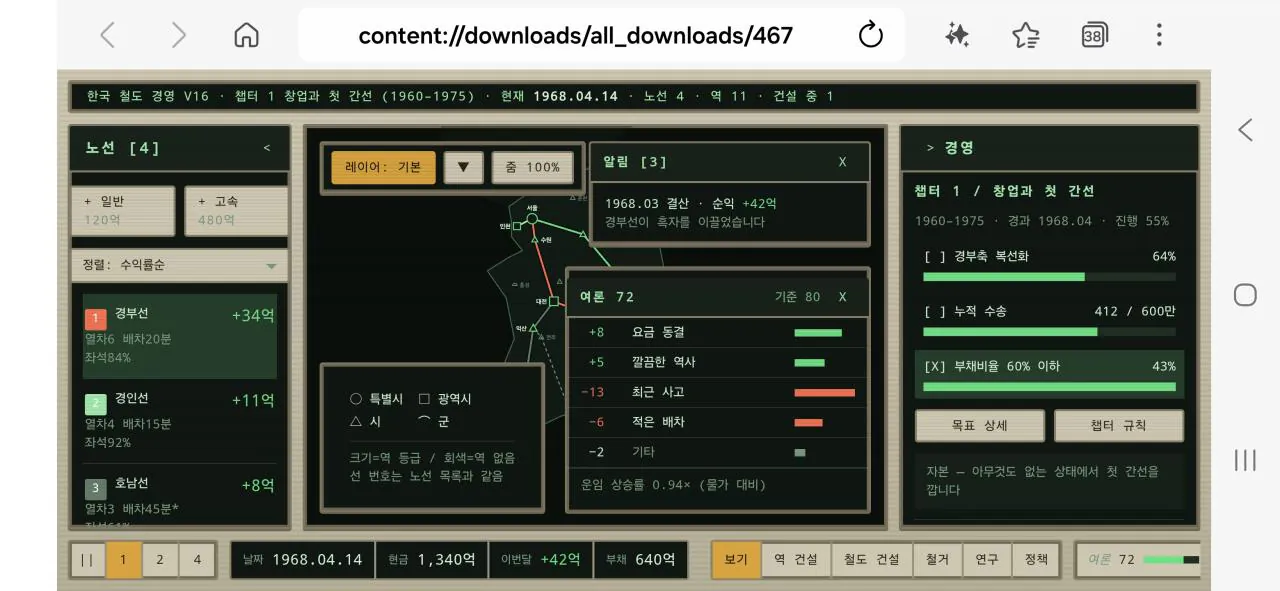Set game speed to 4
This screenshot has height=591, width=1280.
coord(197,560)
